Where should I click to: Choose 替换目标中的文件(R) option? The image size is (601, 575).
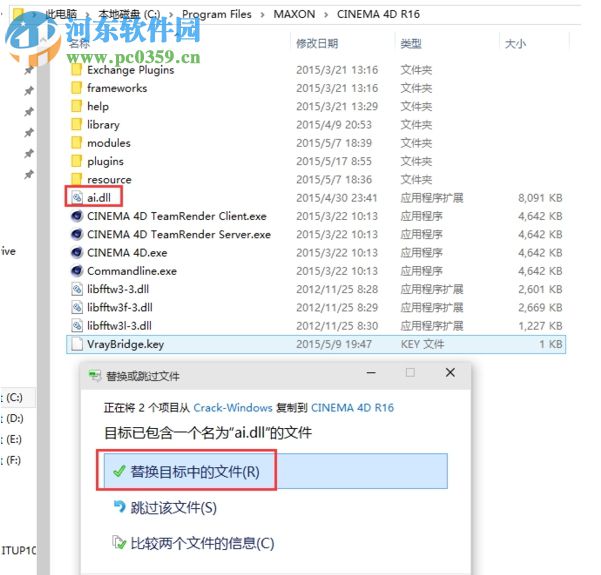coord(275,471)
